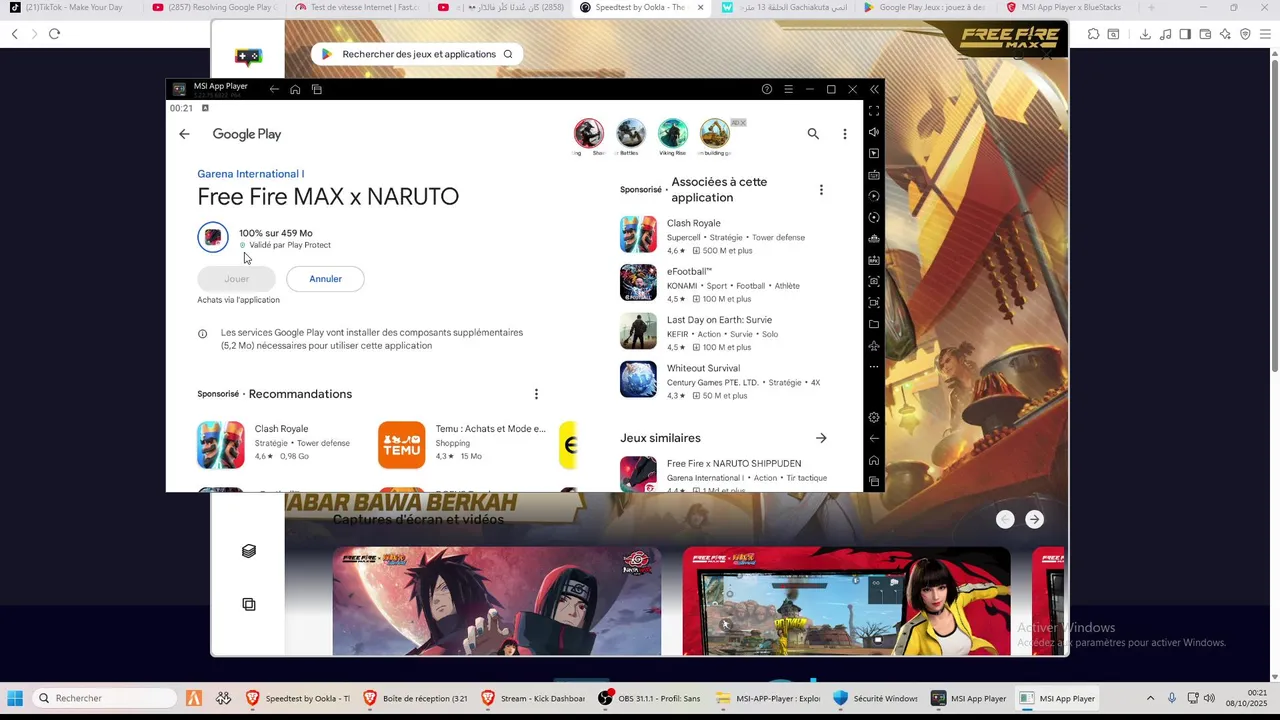
Task: Open the help question mark icon in MSI App Player
Action: pos(767,89)
